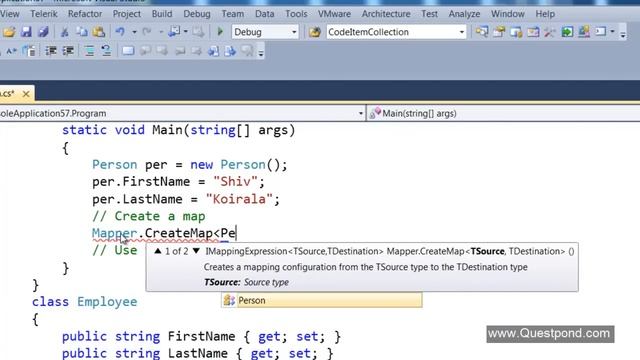
Task: Click the "// Create a map" comment
Action: click(x=149, y=216)
